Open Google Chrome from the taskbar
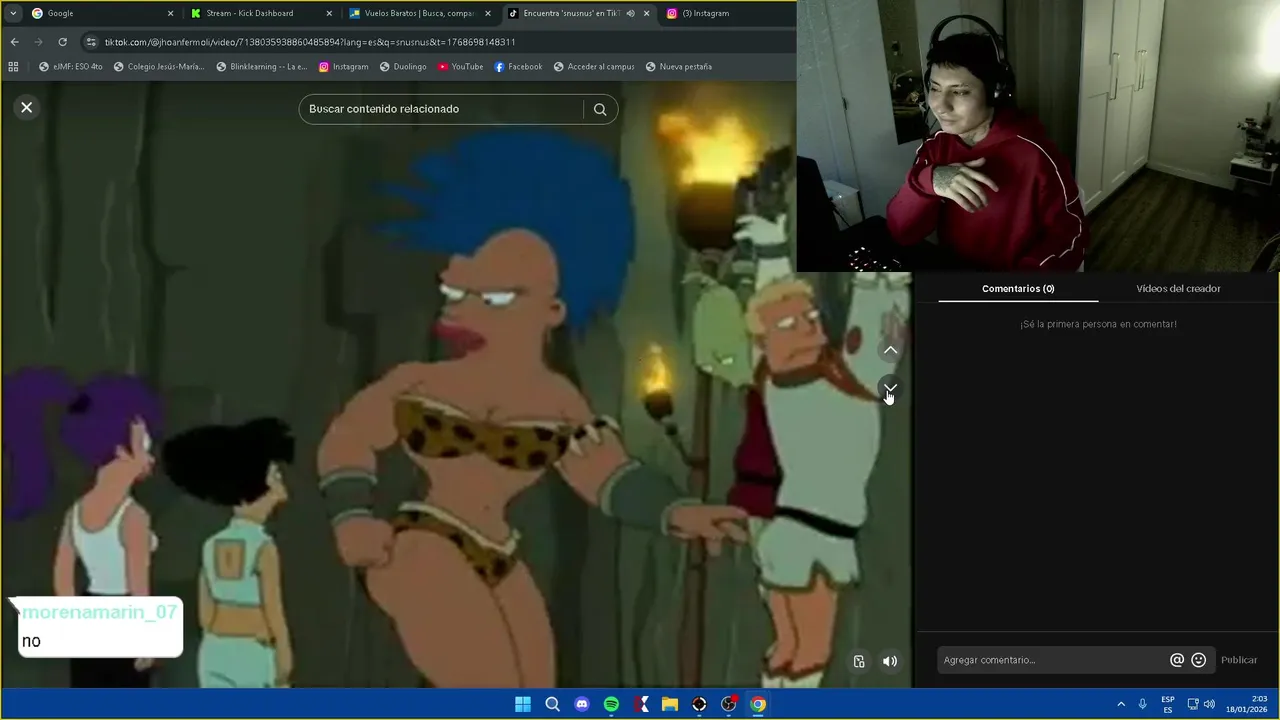 coord(758,704)
